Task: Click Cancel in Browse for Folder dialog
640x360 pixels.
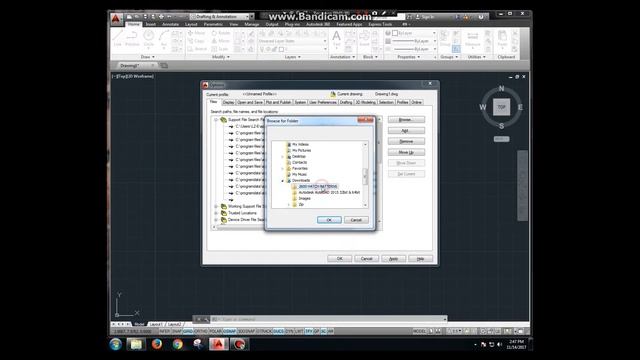Action: tap(356, 220)
